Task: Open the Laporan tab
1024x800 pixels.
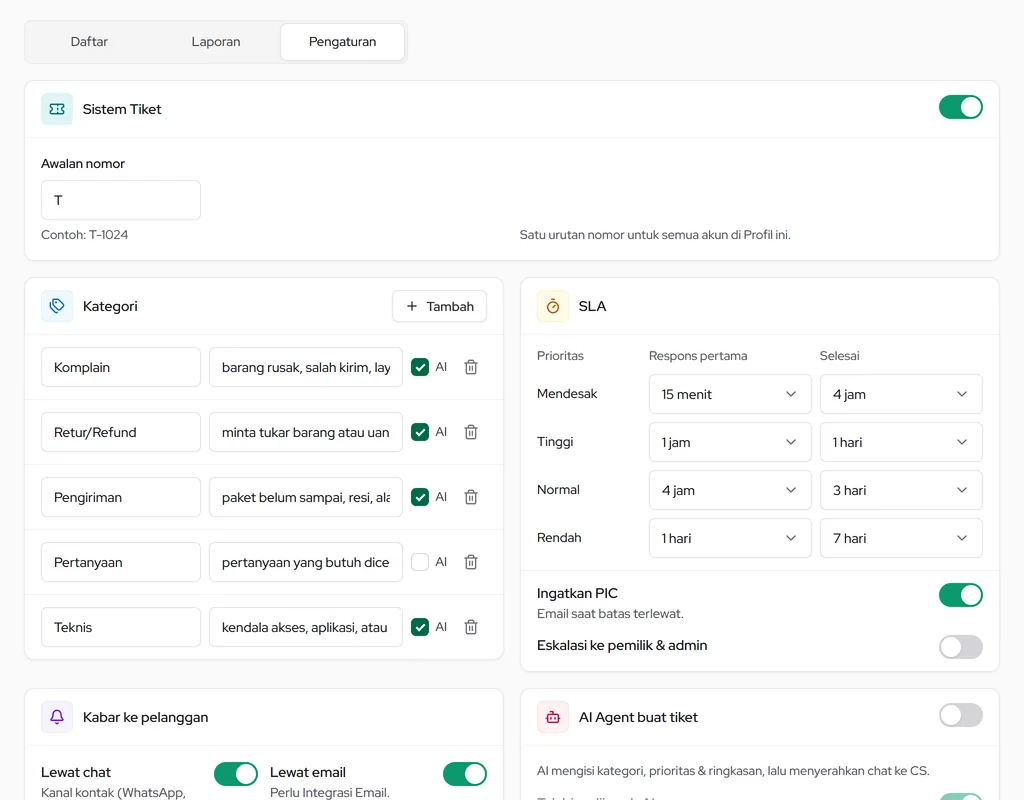Action: click(216, 42)
